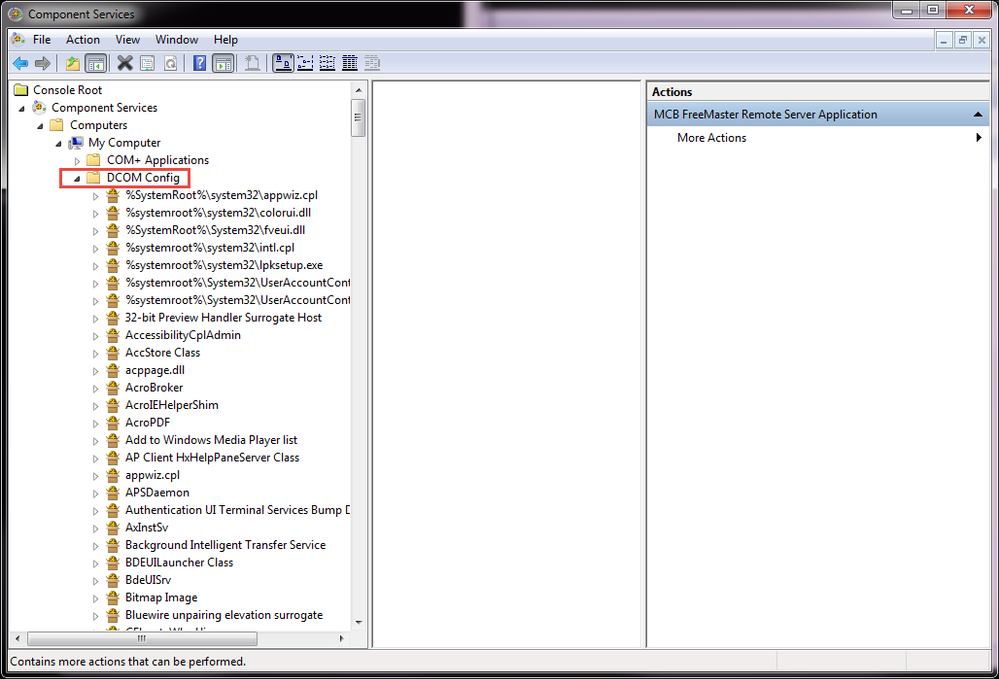This screenshot has width=999, height=679.
Task: Toggle the Show/Hide console tree icon
Action: 96,62
